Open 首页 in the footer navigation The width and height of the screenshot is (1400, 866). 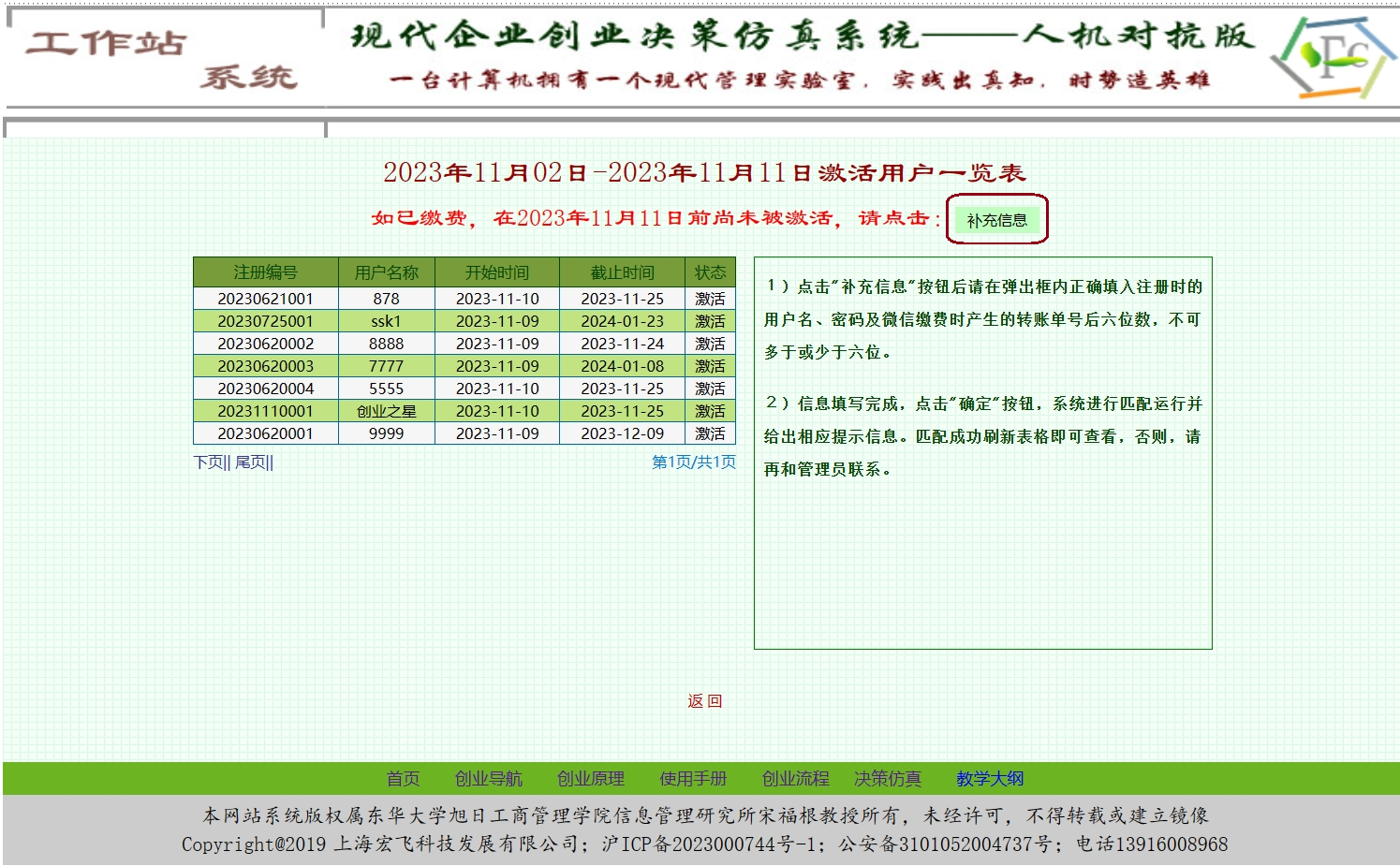(x=403, y=779)
